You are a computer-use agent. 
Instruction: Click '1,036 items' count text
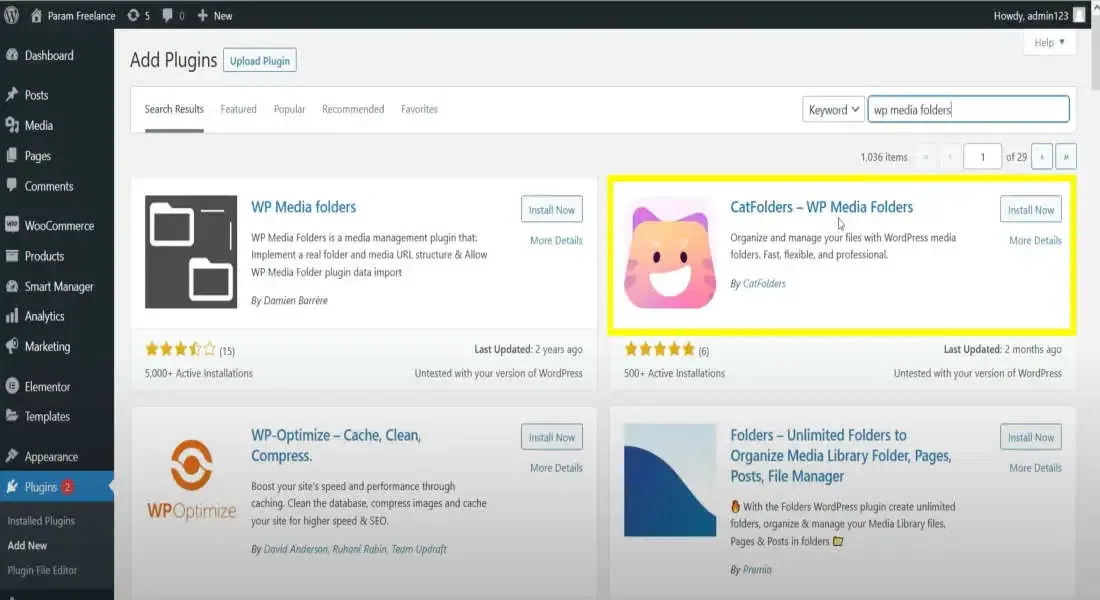(884, 157)
